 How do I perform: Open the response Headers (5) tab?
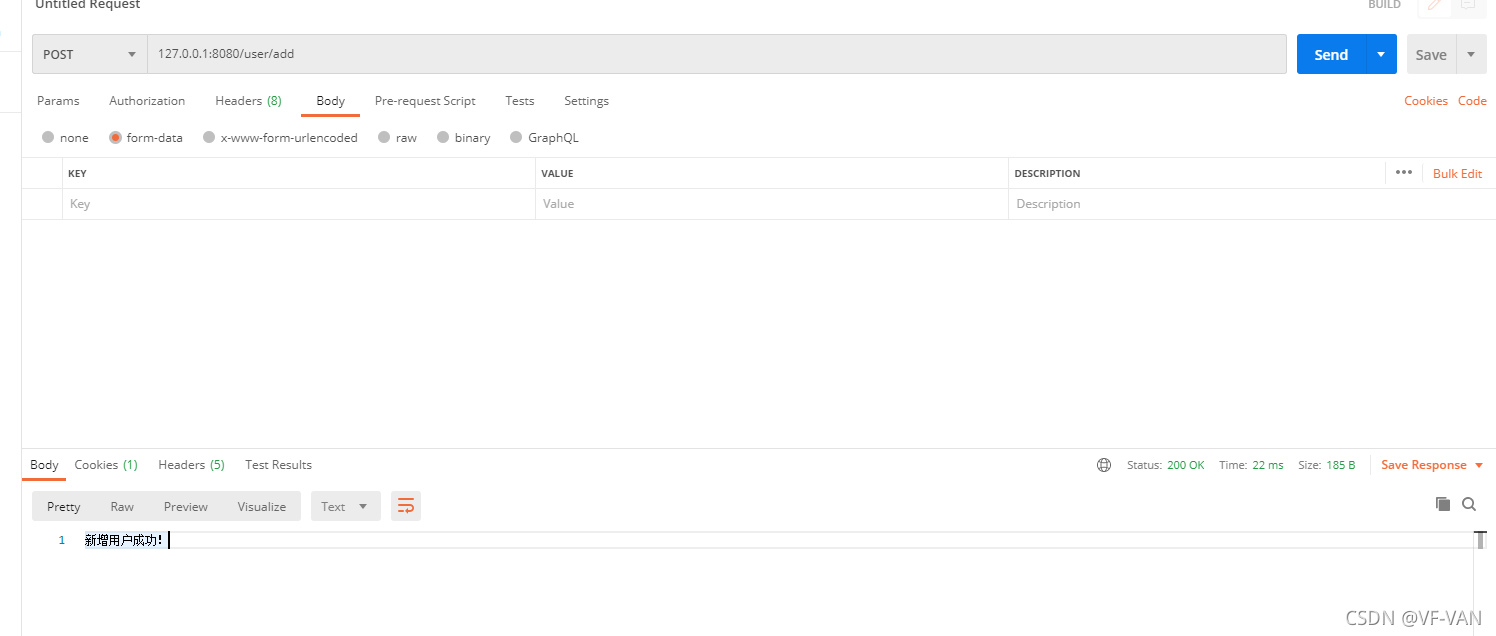pyautogui.click(x=191, y=464)
